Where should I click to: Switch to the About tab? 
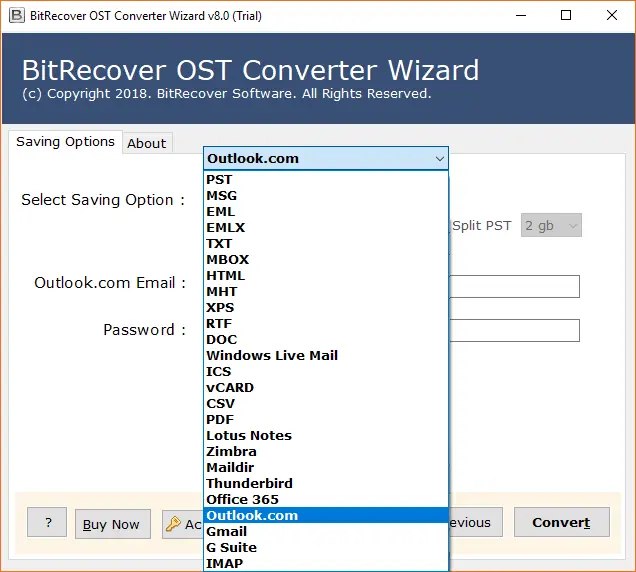pos(147,143)
